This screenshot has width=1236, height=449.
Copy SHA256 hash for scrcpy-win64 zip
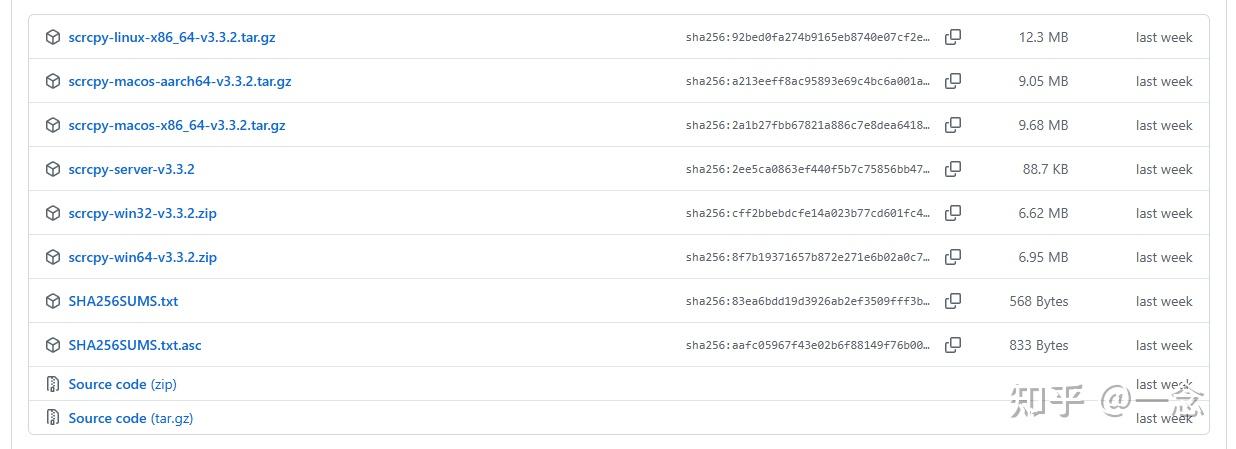(953, 257)
